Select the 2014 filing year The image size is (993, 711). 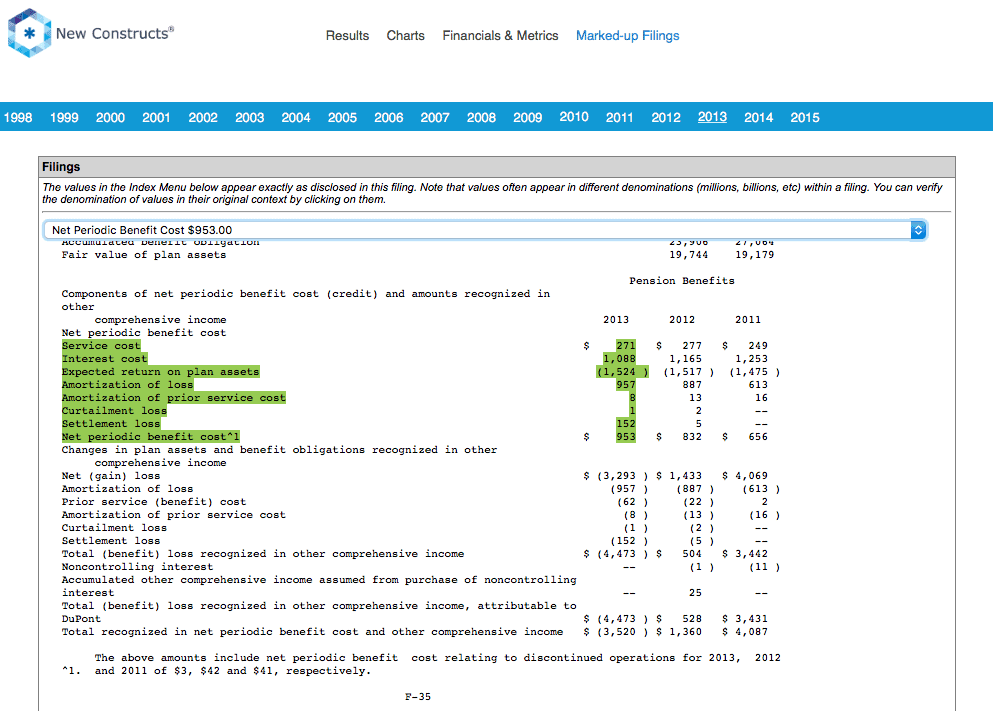tap(758, 117)
